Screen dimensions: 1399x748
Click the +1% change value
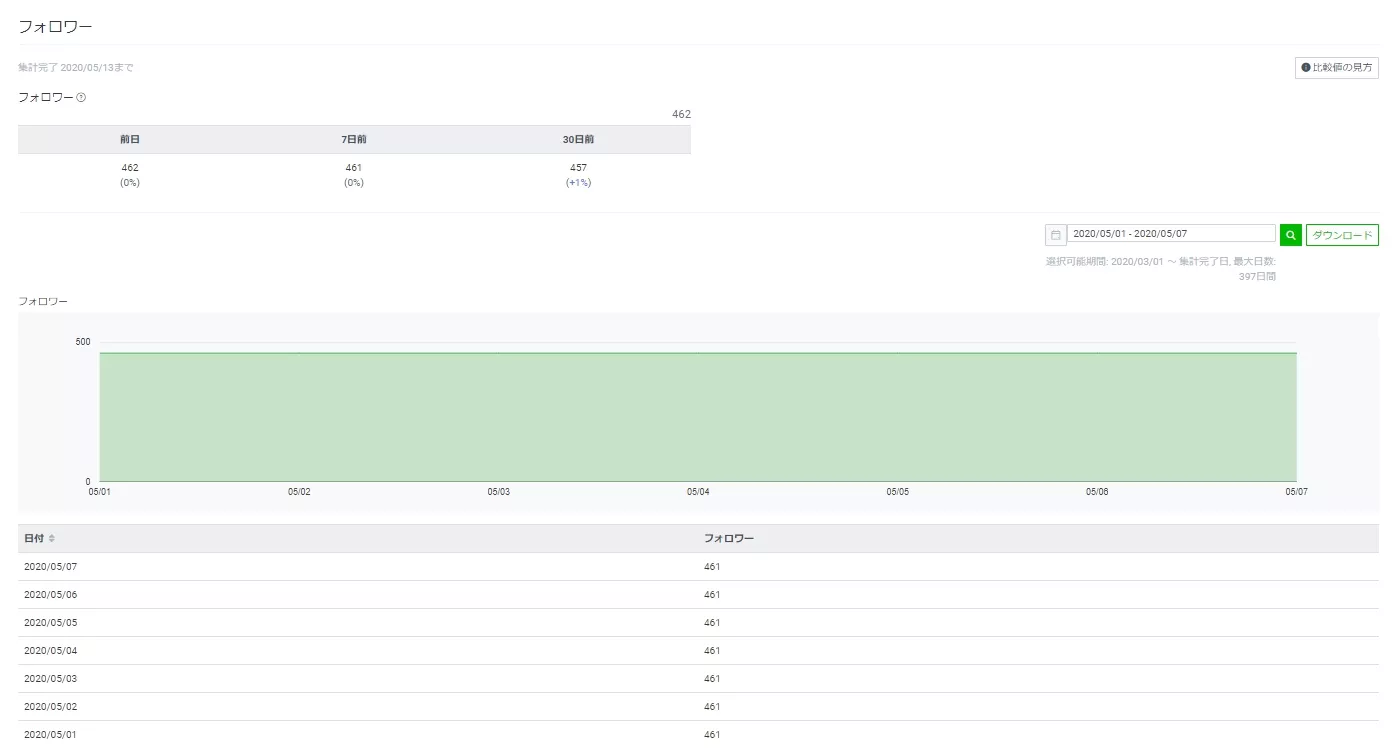(578, 183)
